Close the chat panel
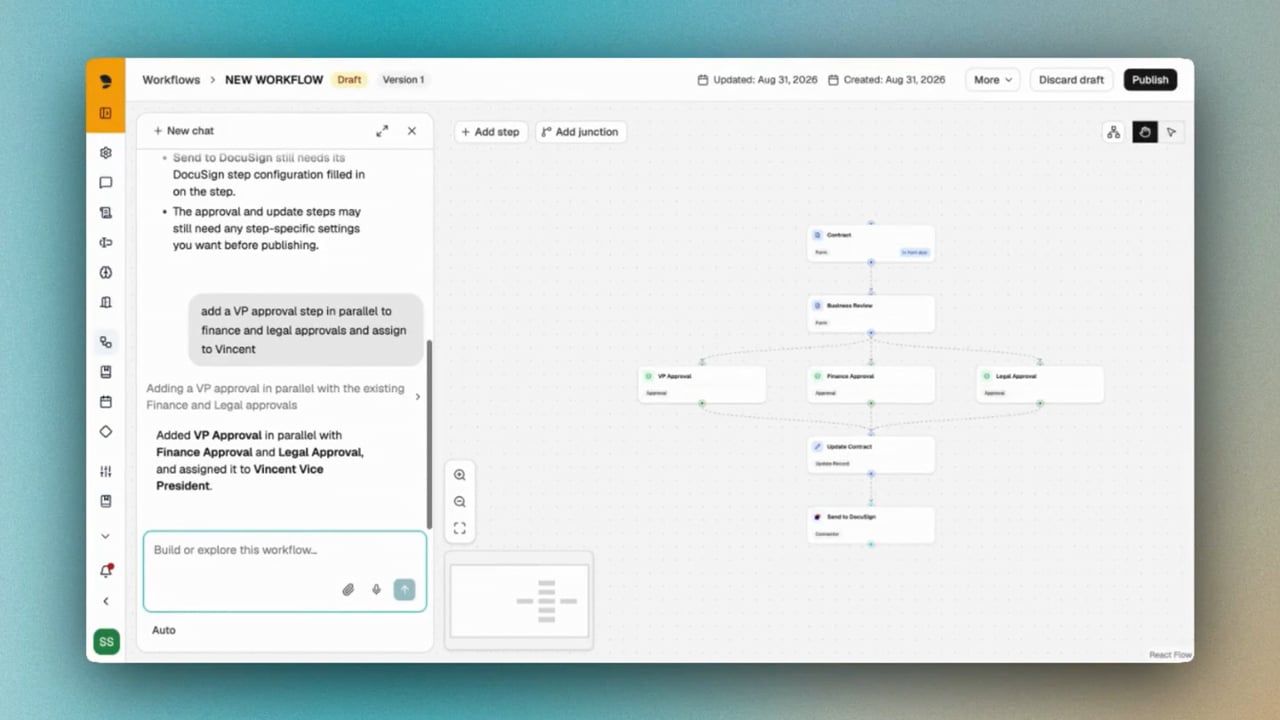Screen dimensions: 1280x720 coord(412,131)
